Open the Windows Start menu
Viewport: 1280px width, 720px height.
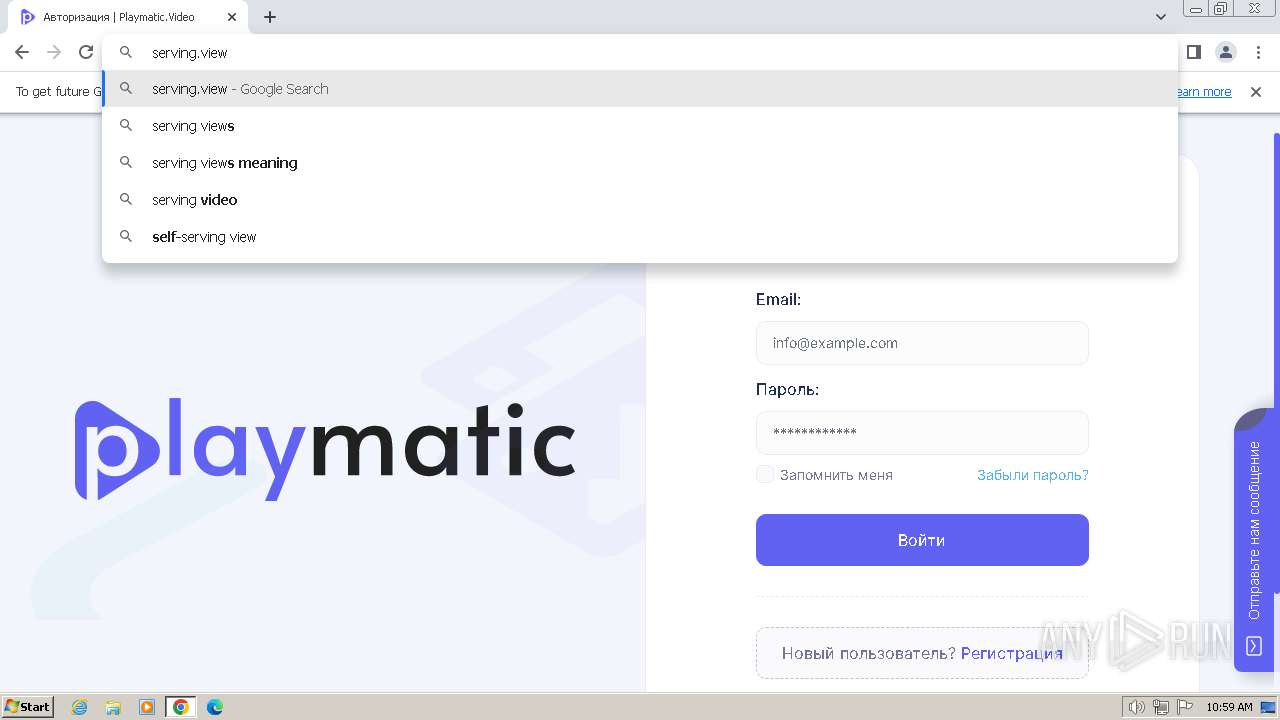point(27,707)
